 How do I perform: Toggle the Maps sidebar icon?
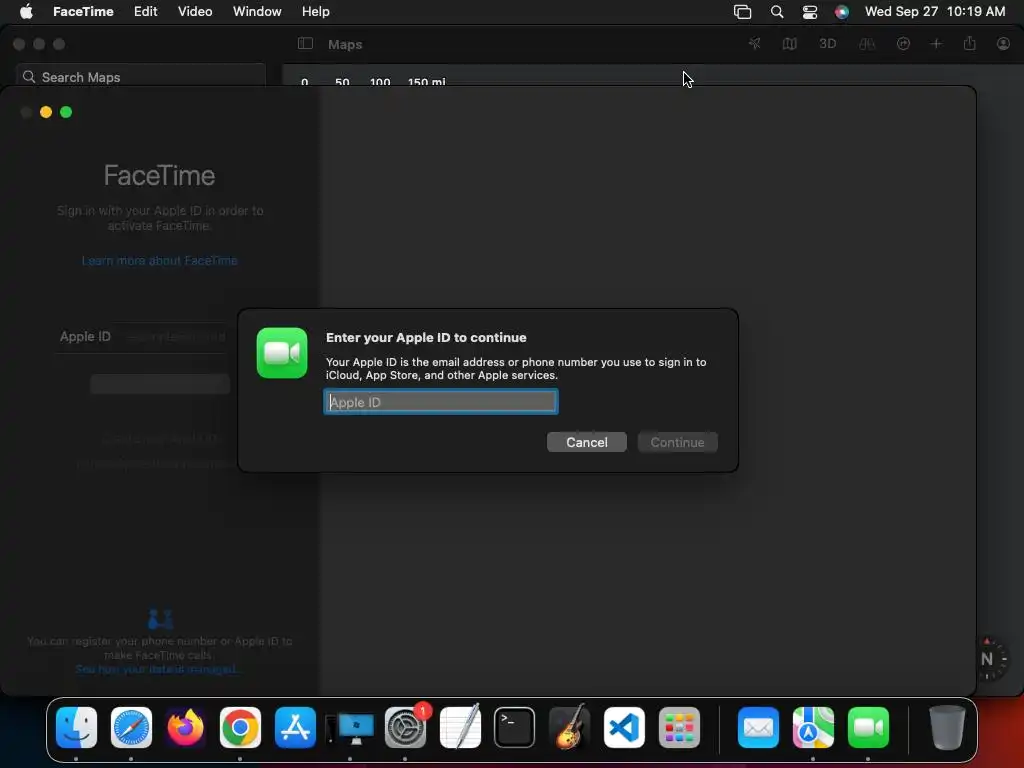(305, 44)
